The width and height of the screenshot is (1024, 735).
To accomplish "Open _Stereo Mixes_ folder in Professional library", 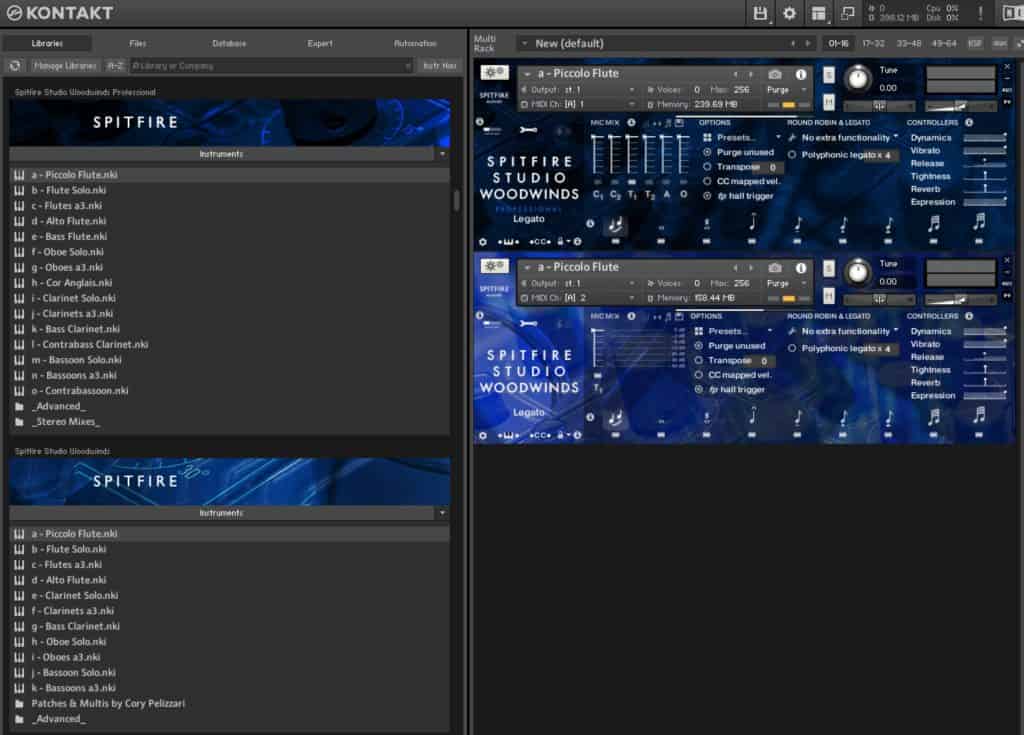I will [65, 421].
